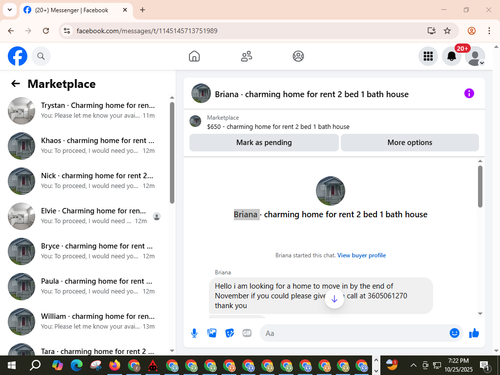Click the Briana conversation title in header
This screenshot has width=500, height=375.
click(x=312, y=94)
